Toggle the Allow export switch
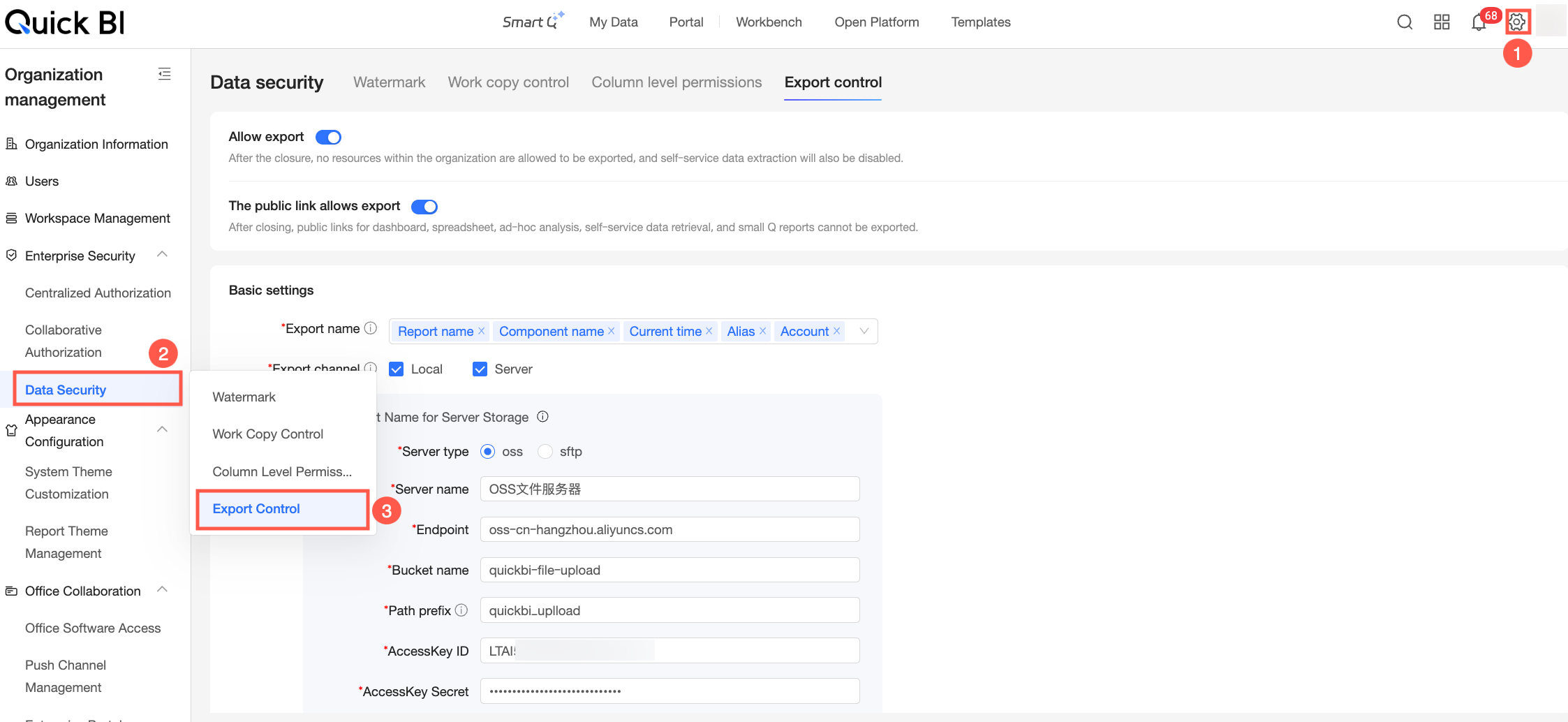This screenshot has width=1568, height=722. pyautogui.click(x=328, y=137)
